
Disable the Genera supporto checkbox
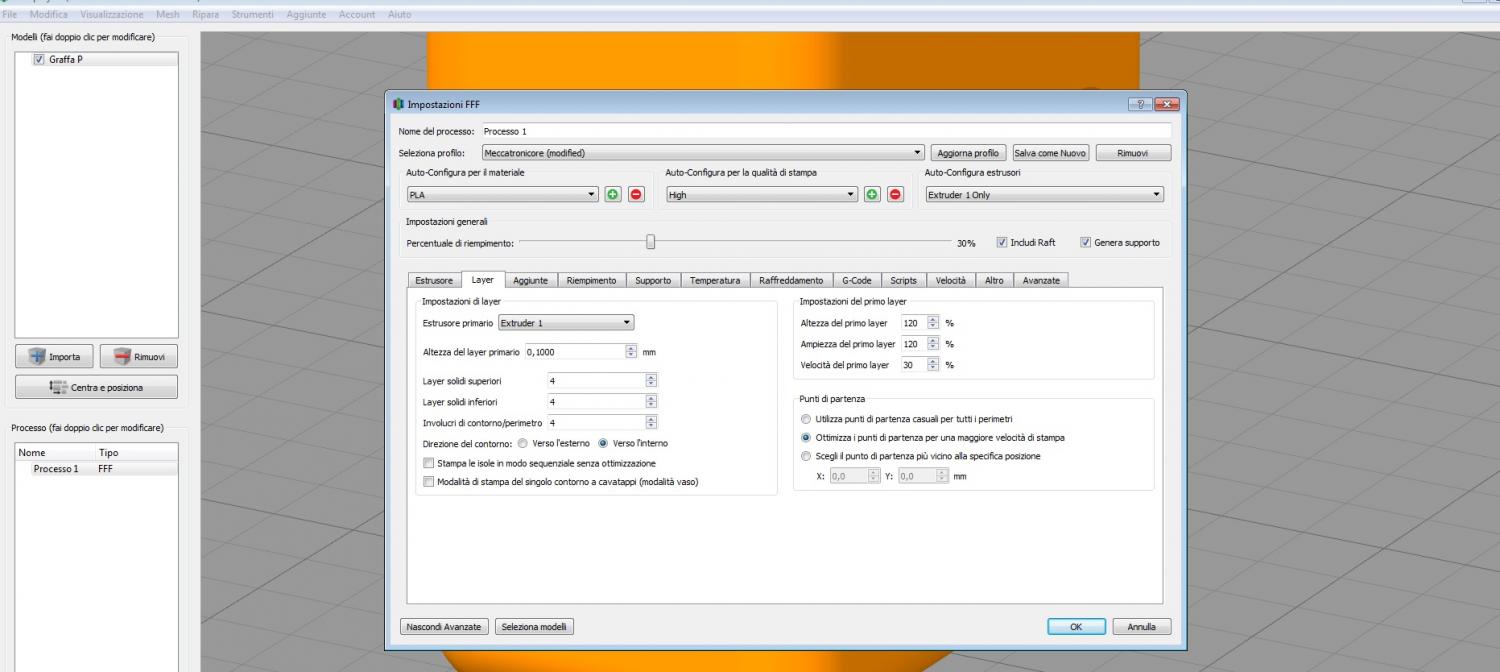[x=1086, y=242]
